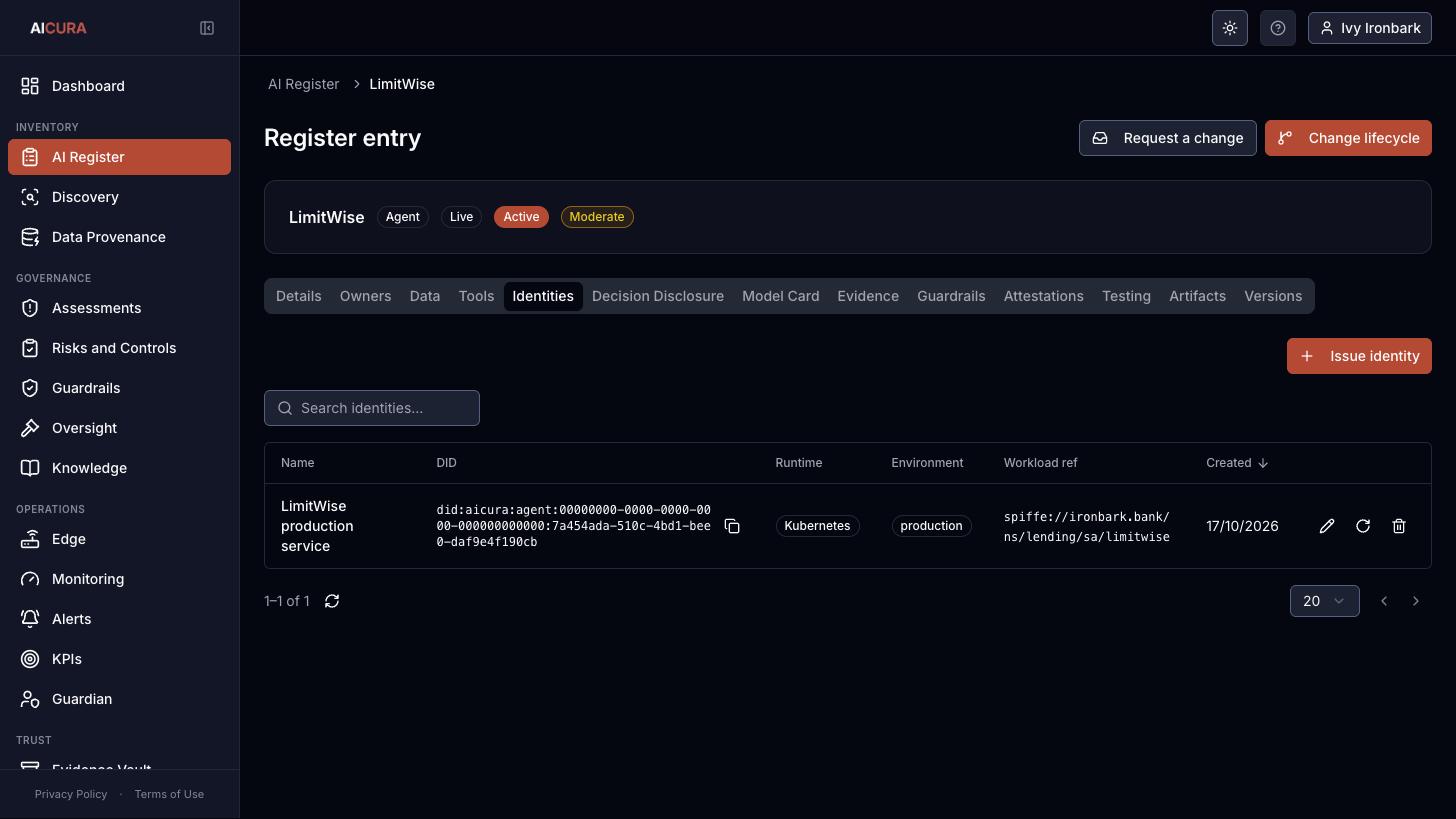Open Knowledge in sidebar
This screenshot has width=1456, height=819.
119,468
